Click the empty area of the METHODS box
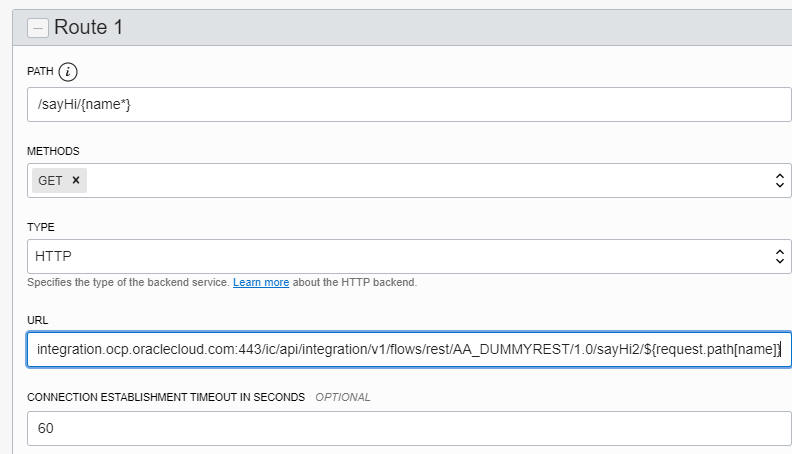 (429, 180)
